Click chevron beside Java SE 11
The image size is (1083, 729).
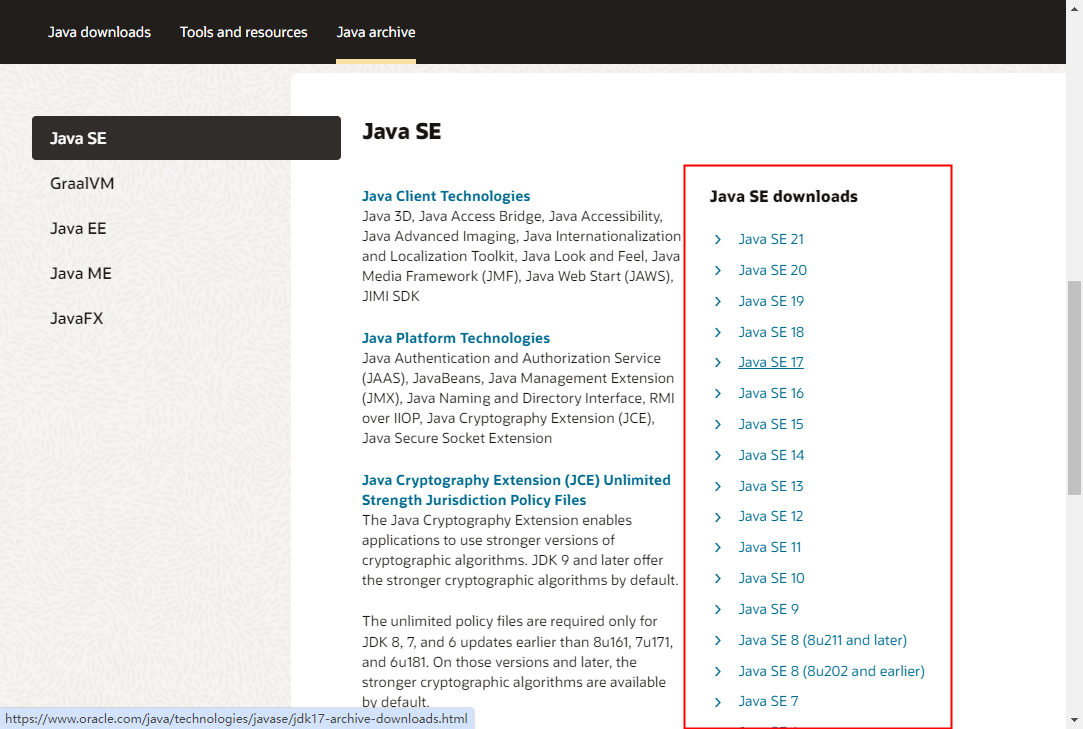click(x=718, y=547)
